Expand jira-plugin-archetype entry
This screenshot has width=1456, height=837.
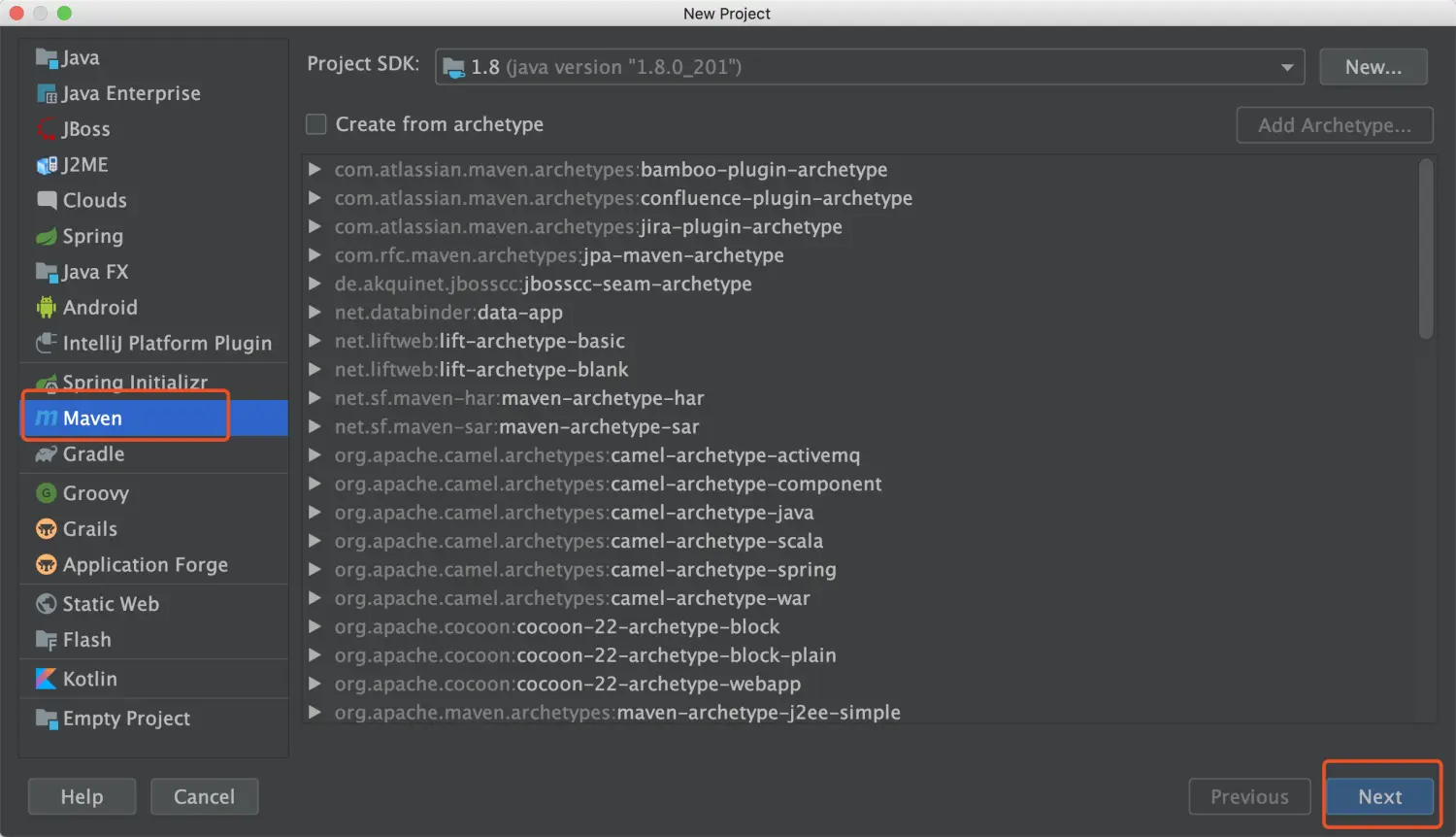coord(314,226)
